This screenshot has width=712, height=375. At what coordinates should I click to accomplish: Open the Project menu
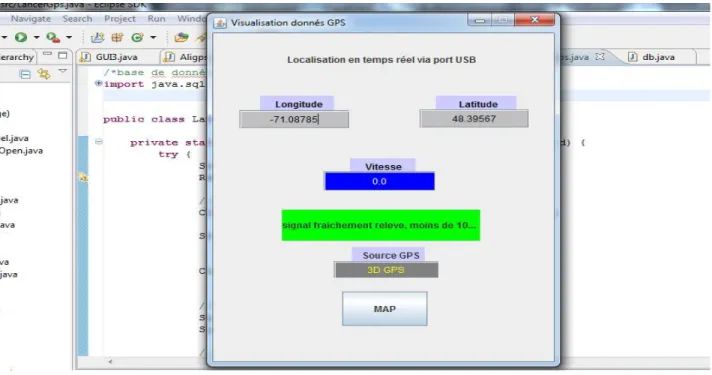(x=120, y=19)
